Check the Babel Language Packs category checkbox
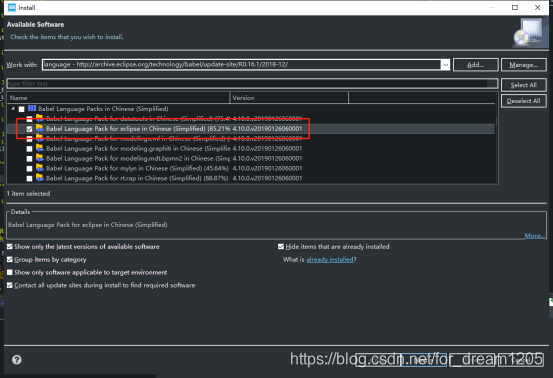Screen dimensions: 553x378 pos(22,109)
